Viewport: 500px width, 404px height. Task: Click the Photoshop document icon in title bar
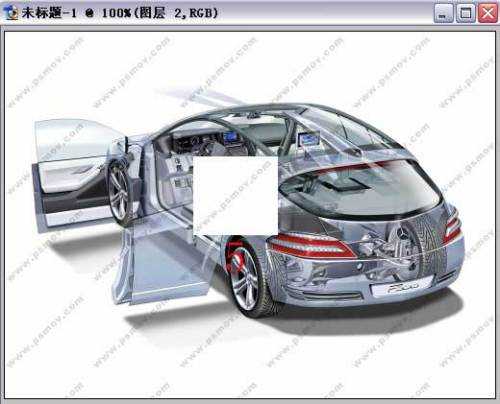pos(10,13)
